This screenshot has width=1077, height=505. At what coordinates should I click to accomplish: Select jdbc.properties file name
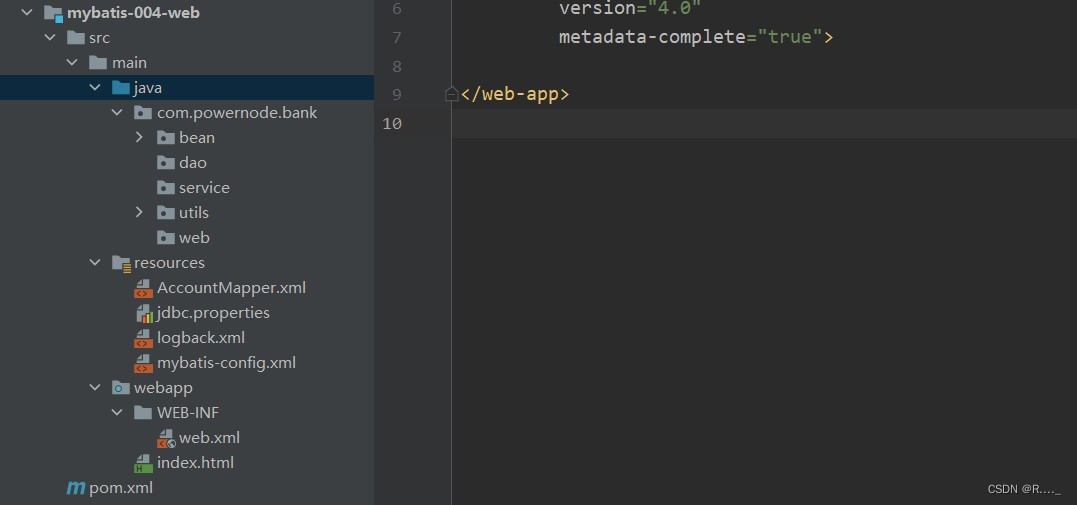214,313
